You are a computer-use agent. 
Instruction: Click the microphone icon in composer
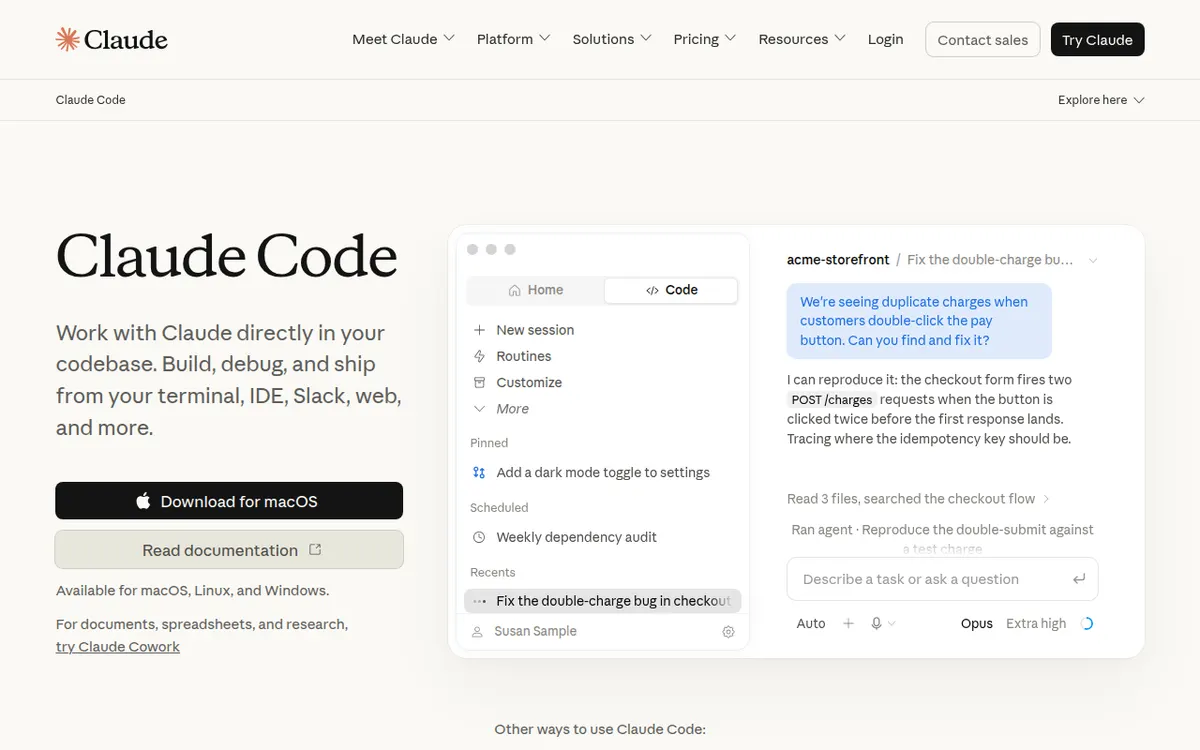[876, 623]
